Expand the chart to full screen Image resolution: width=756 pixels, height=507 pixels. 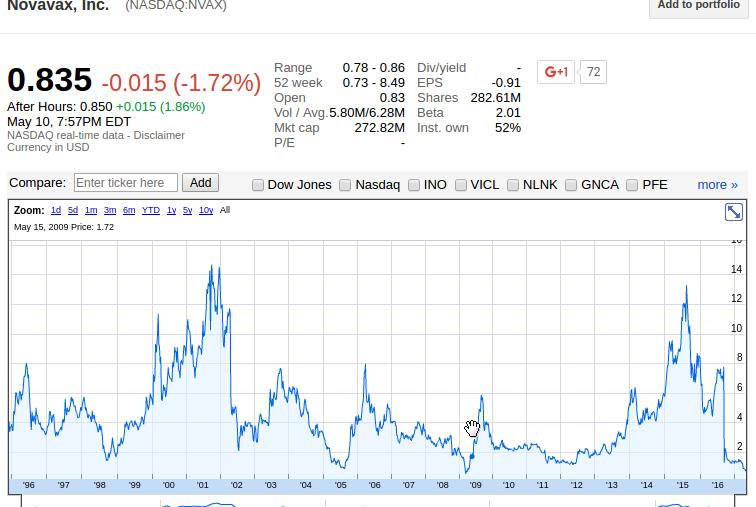tap(734, 212)
